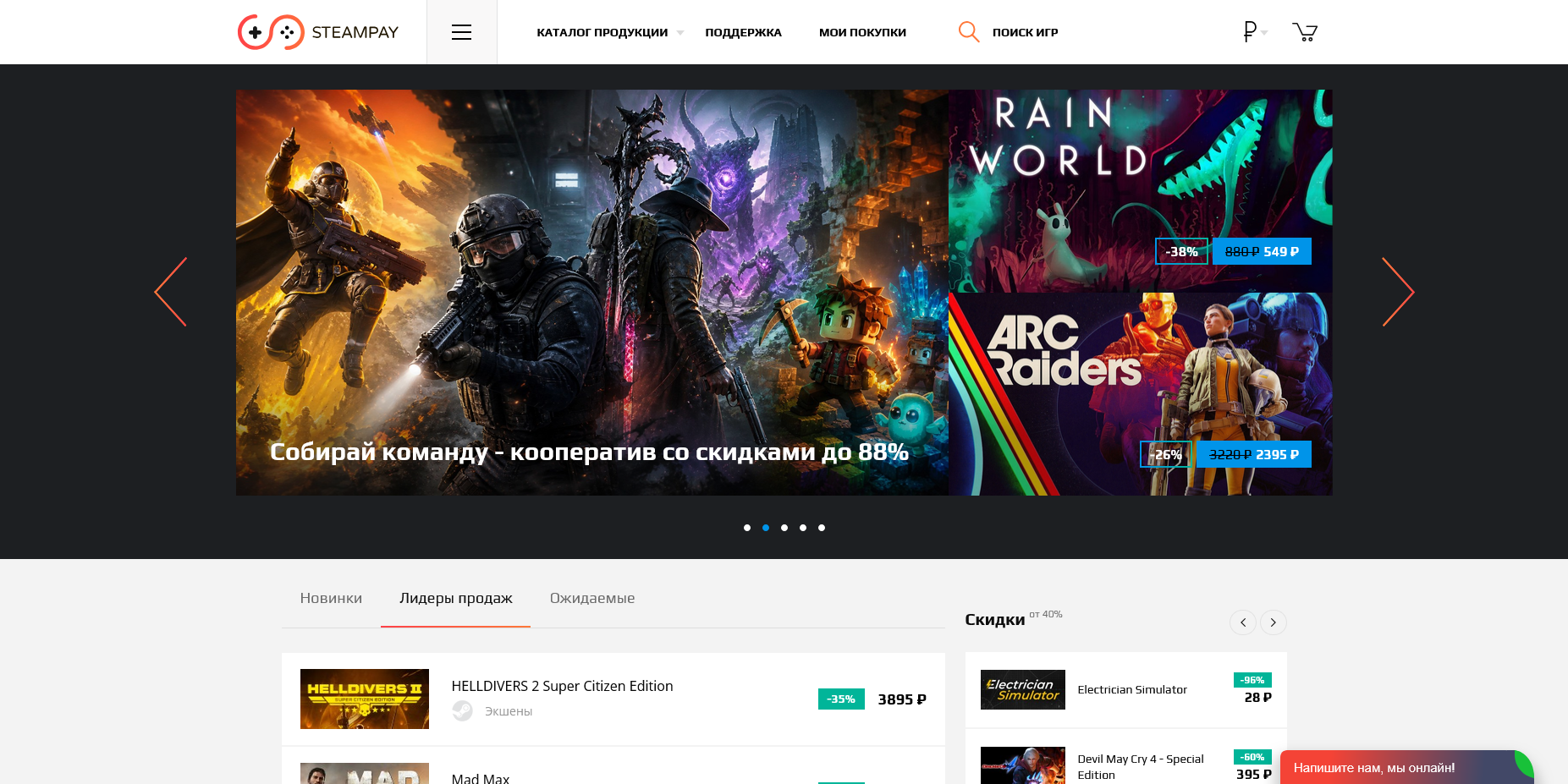
Task: Open Мои покупки page
Action: [862, 32]
